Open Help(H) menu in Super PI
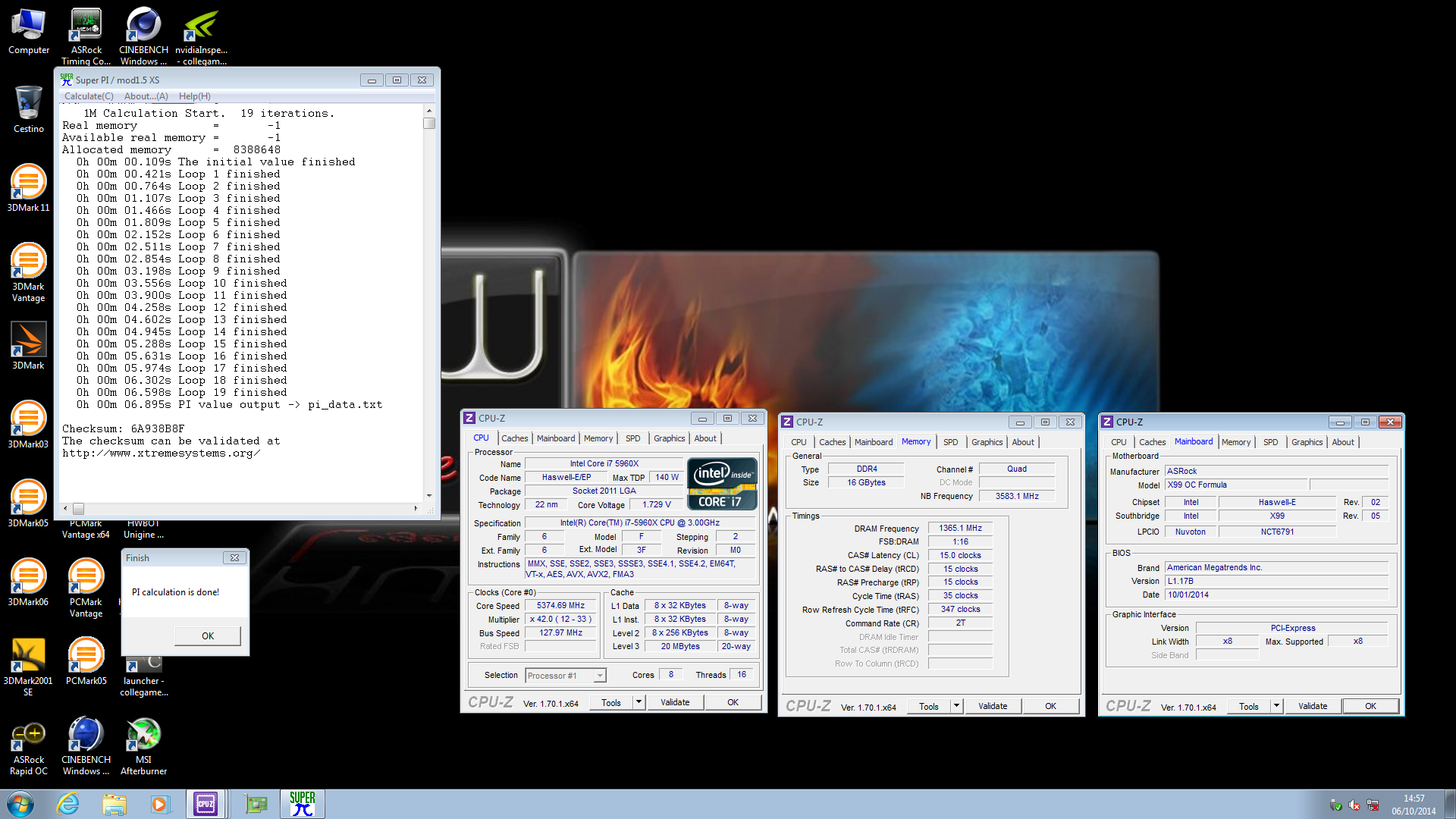The height and width of the screenshot is (819, 1456). pyautogui.click(x=195, y=96)
